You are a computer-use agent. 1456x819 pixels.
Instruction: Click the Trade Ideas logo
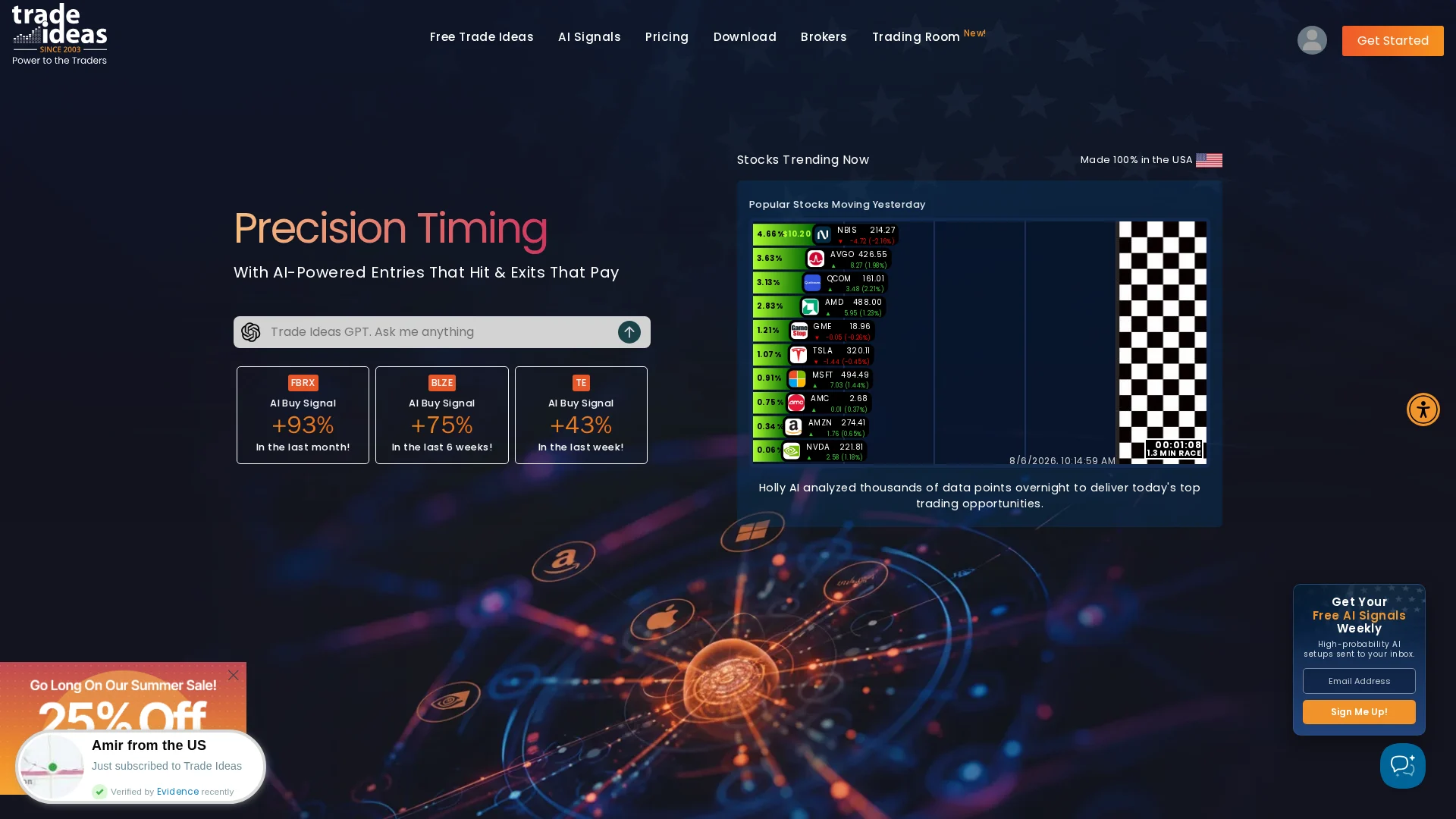(x=59, y=34)
